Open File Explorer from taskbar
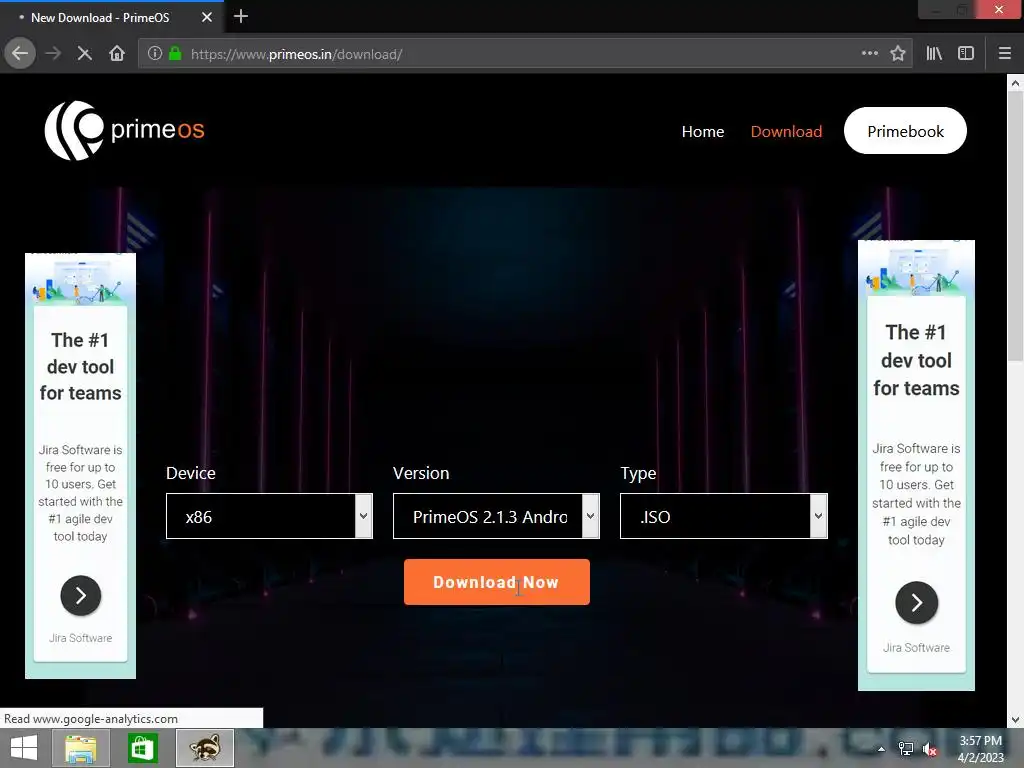Screen dimensions: 1024x768 point(81,748)
